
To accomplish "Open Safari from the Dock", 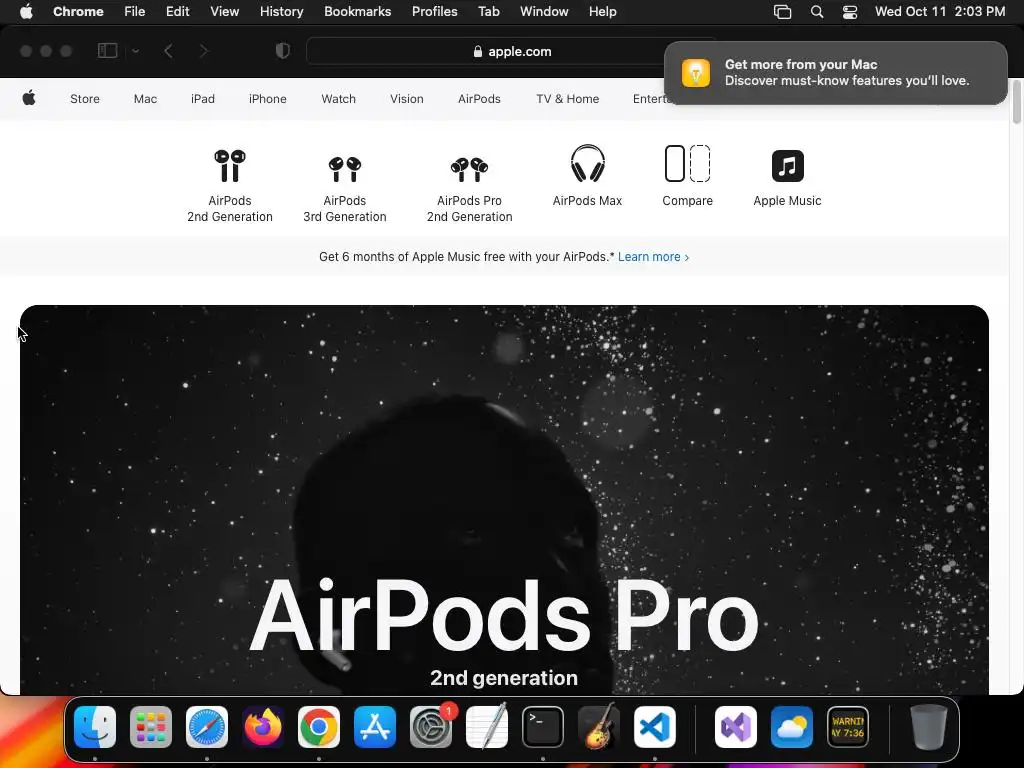I will pyautogui.click(x=207, y=727).
